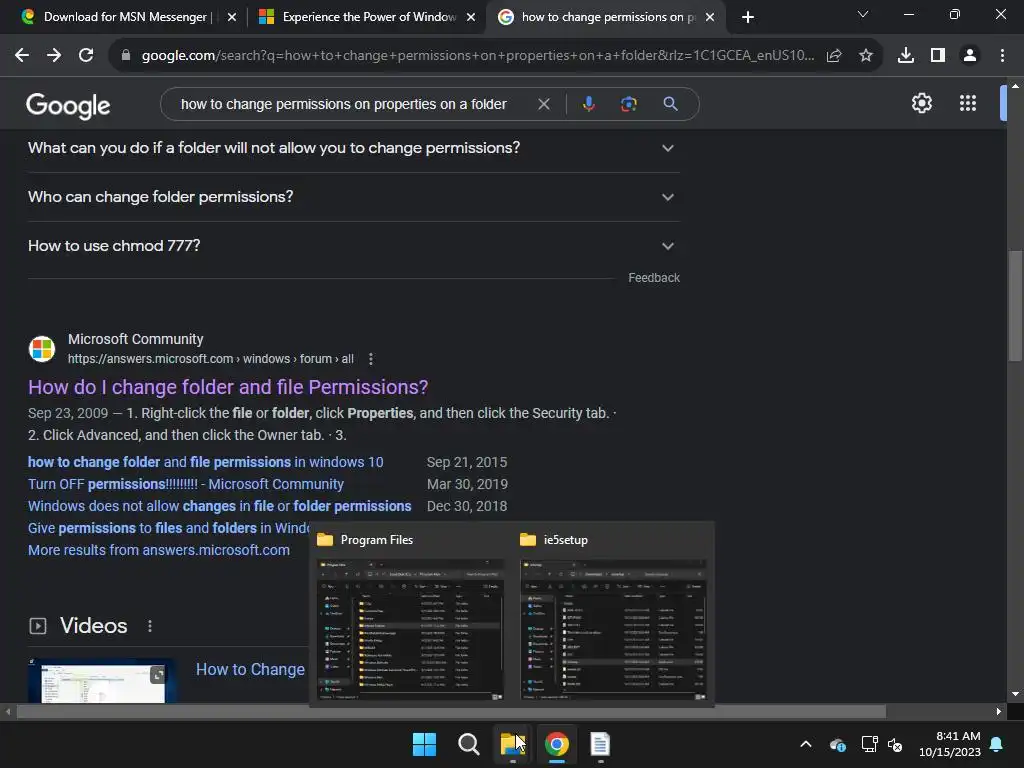
Task: Open Windows taskbar search
Action: [468, 744]
